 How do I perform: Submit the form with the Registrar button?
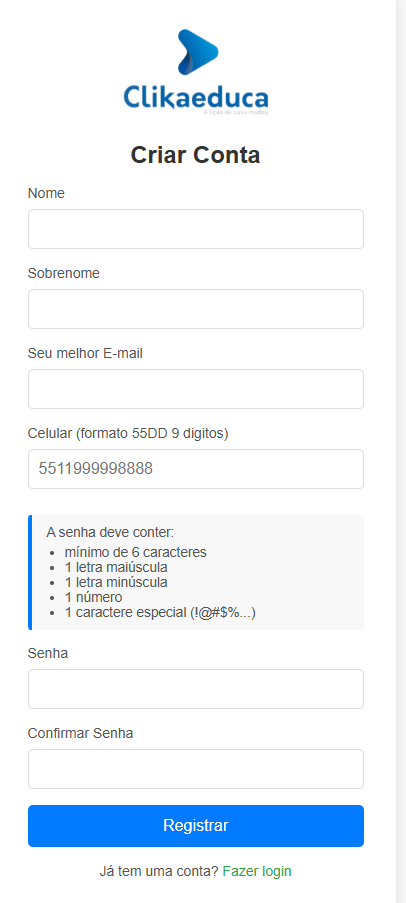click(x=196, y=826)
